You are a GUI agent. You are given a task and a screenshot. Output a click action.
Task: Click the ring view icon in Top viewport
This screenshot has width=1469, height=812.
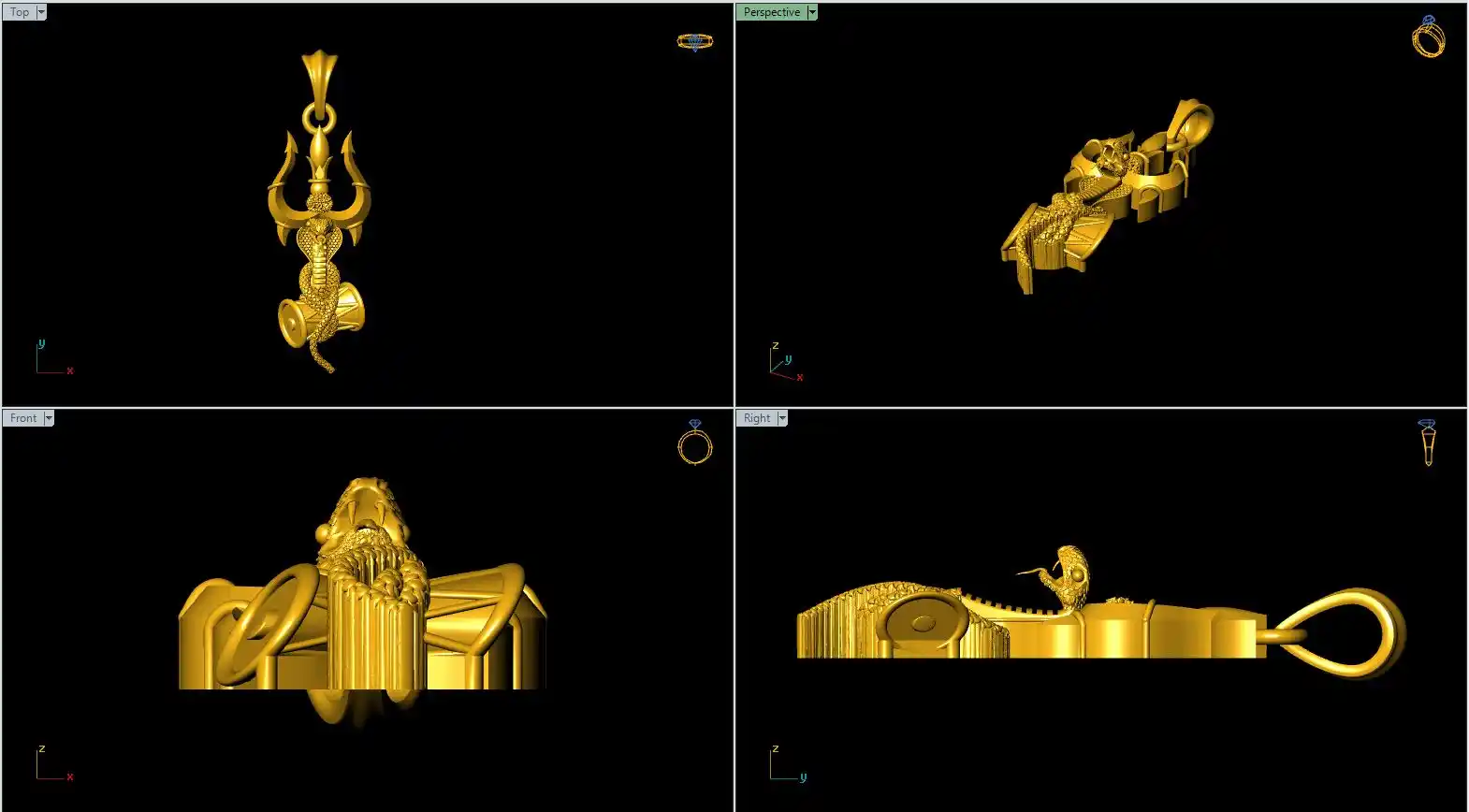pos(694,42)
